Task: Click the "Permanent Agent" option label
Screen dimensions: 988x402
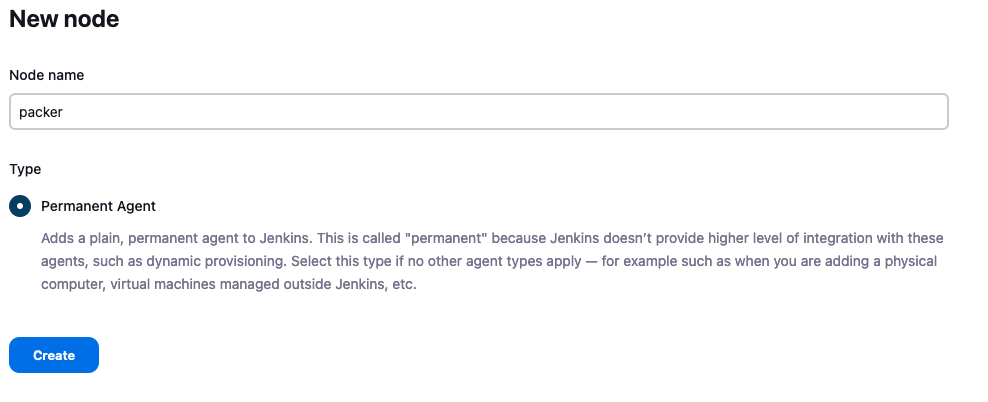Action: [x=98, y=206]
